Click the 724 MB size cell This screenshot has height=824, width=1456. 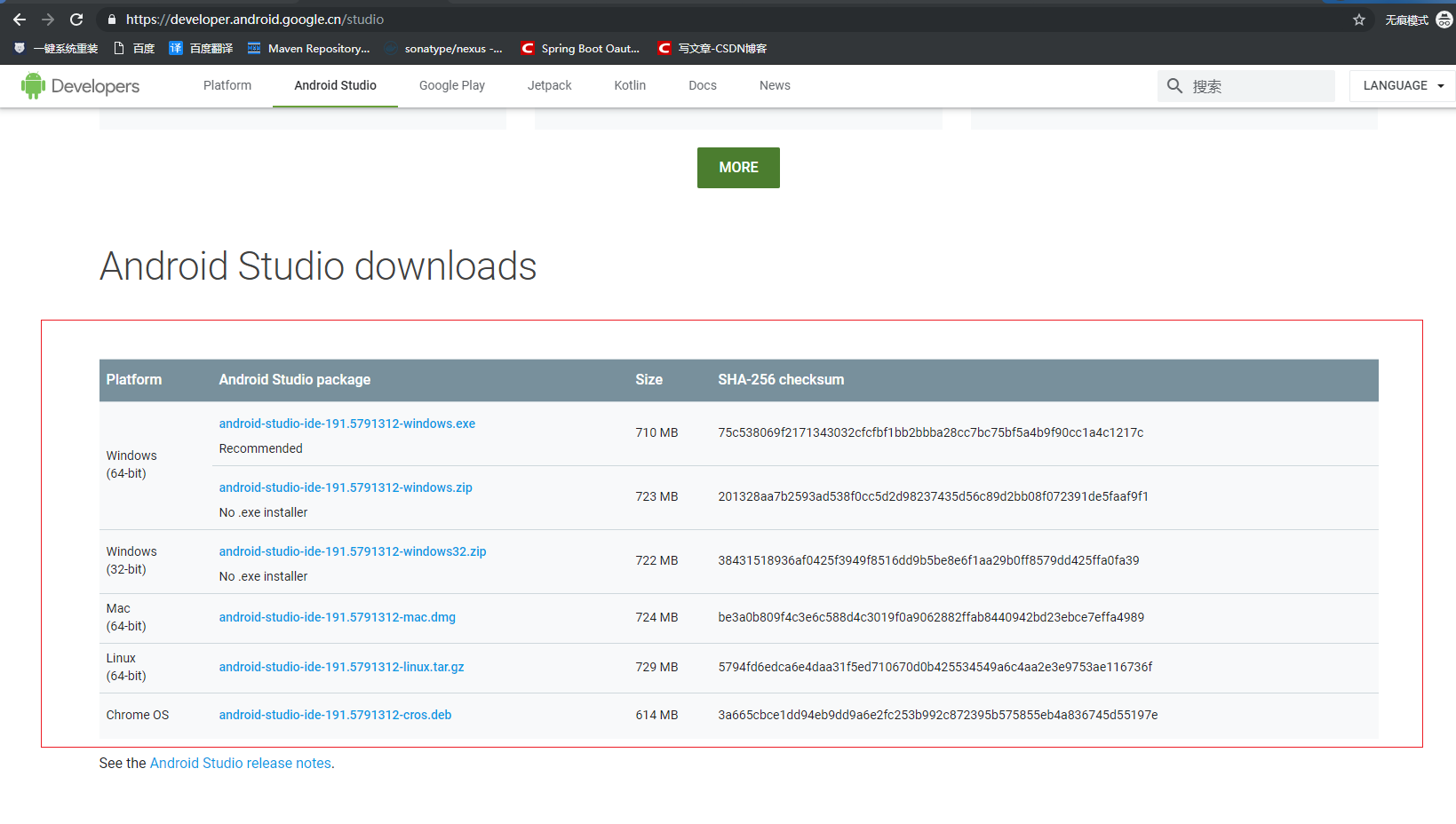[656, 617]
